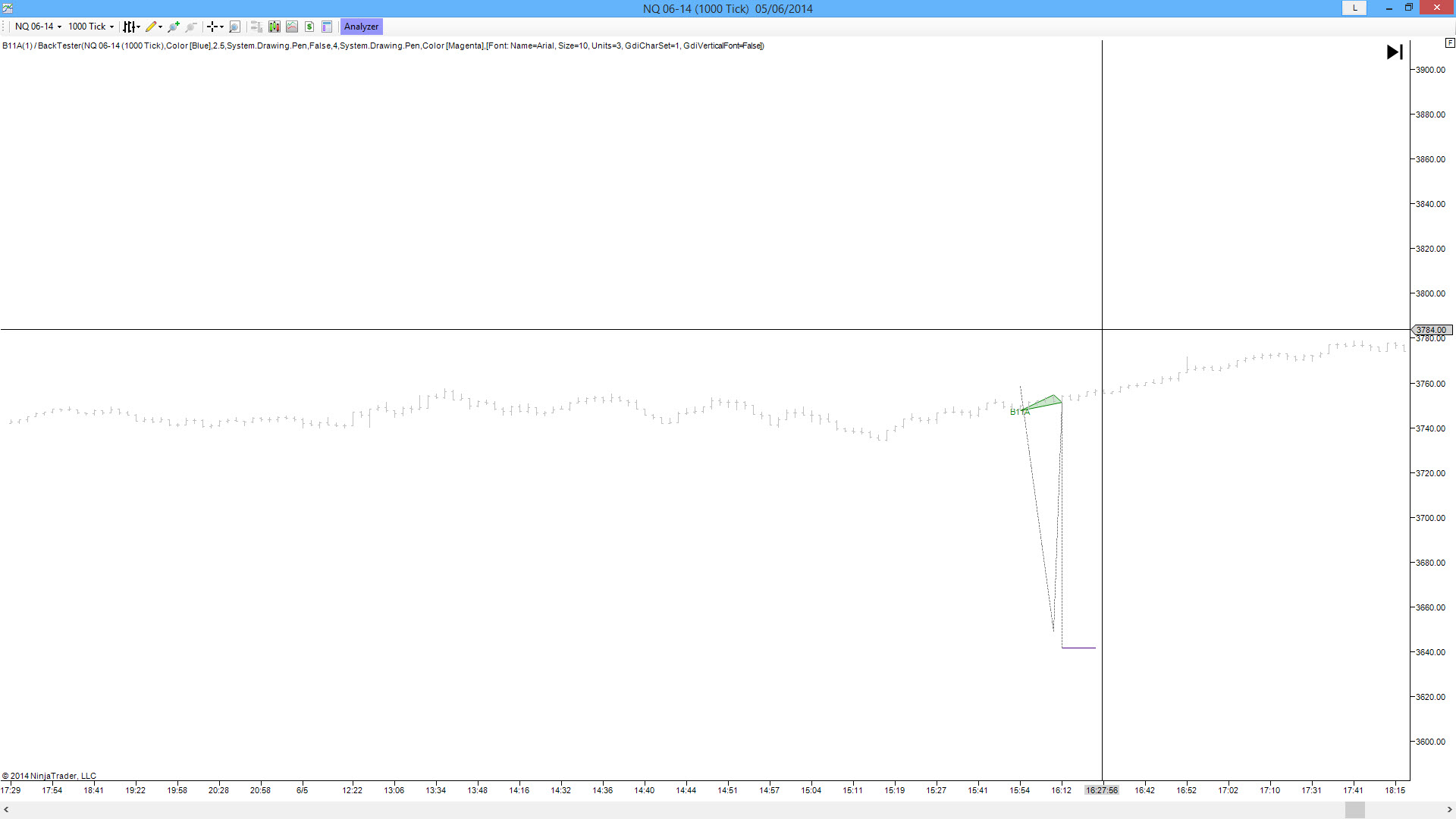Viewport: 1456px width, 819px height.
Task: Click the F marker at chart corner
Action: pyautogui.click(x=1449, y=43)
